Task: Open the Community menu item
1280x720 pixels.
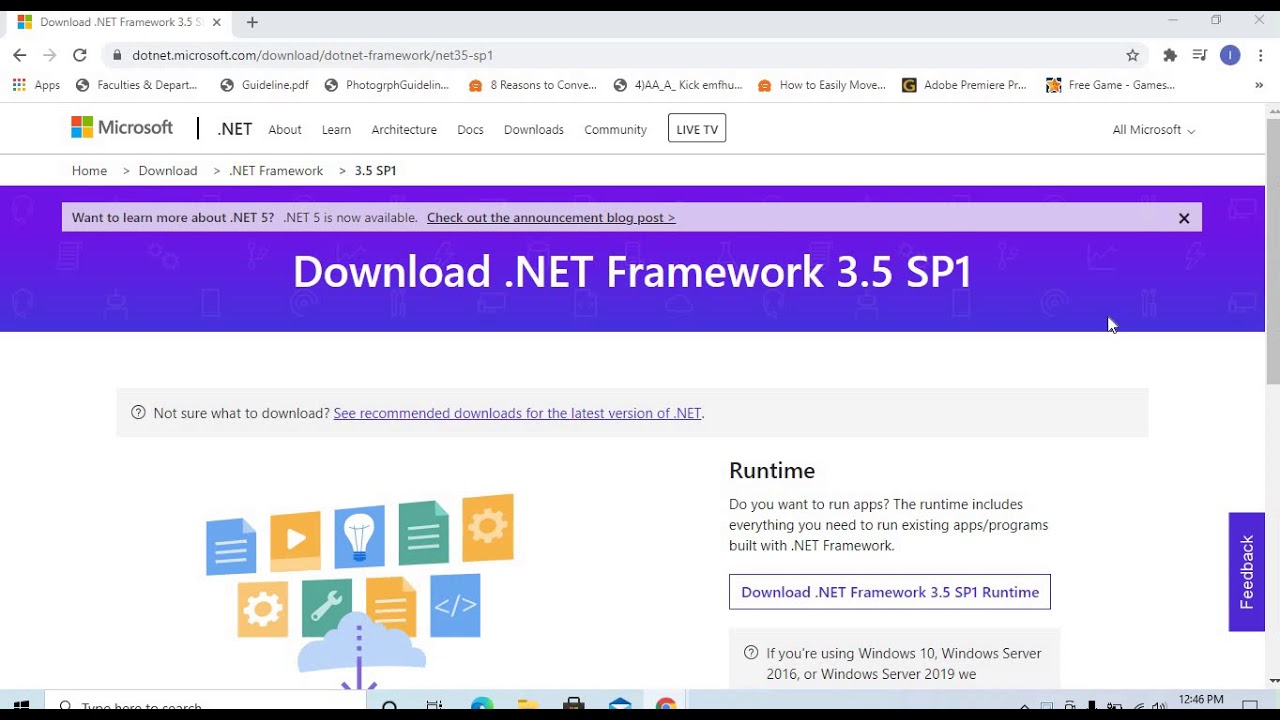Action: (615, 129)
